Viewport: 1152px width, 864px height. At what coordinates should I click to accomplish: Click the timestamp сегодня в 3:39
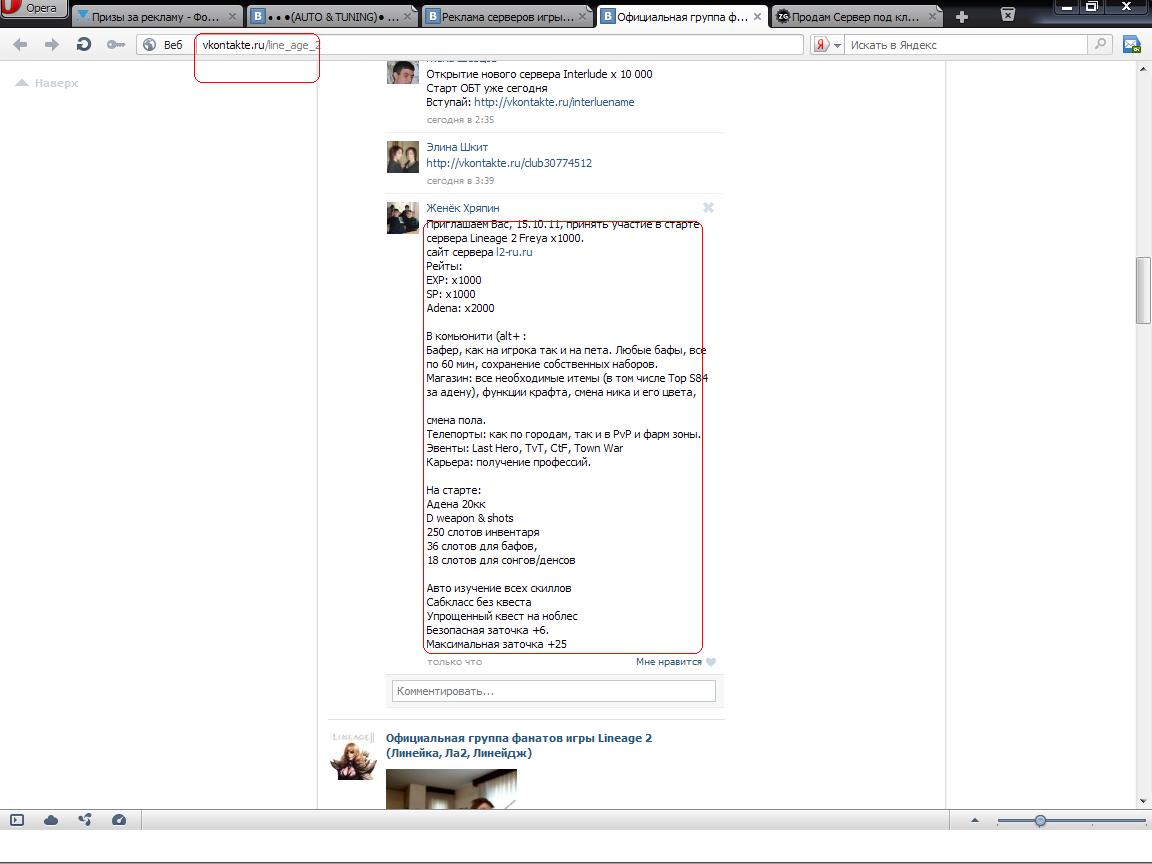(x=461, y=181)
